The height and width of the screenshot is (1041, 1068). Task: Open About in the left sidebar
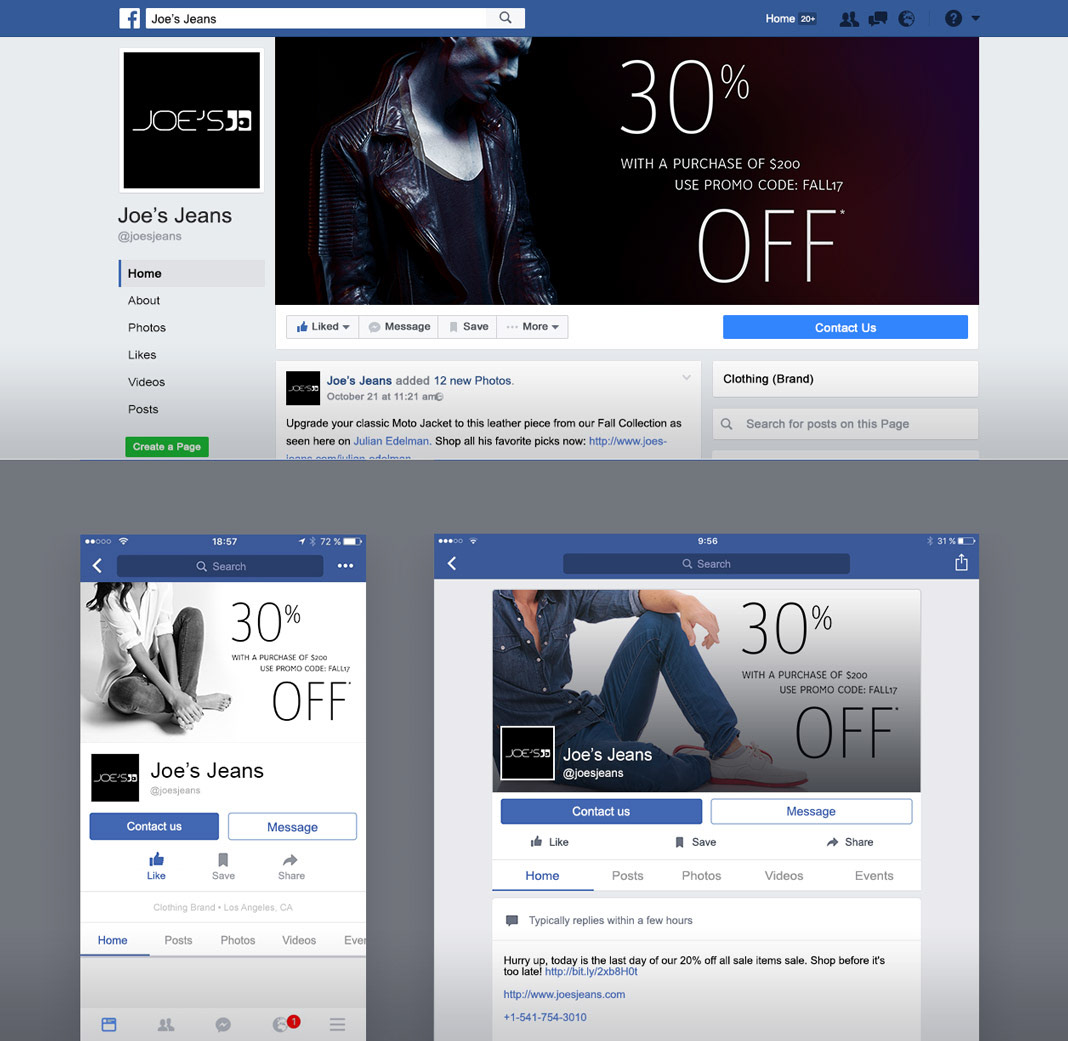tap(144, 300)
